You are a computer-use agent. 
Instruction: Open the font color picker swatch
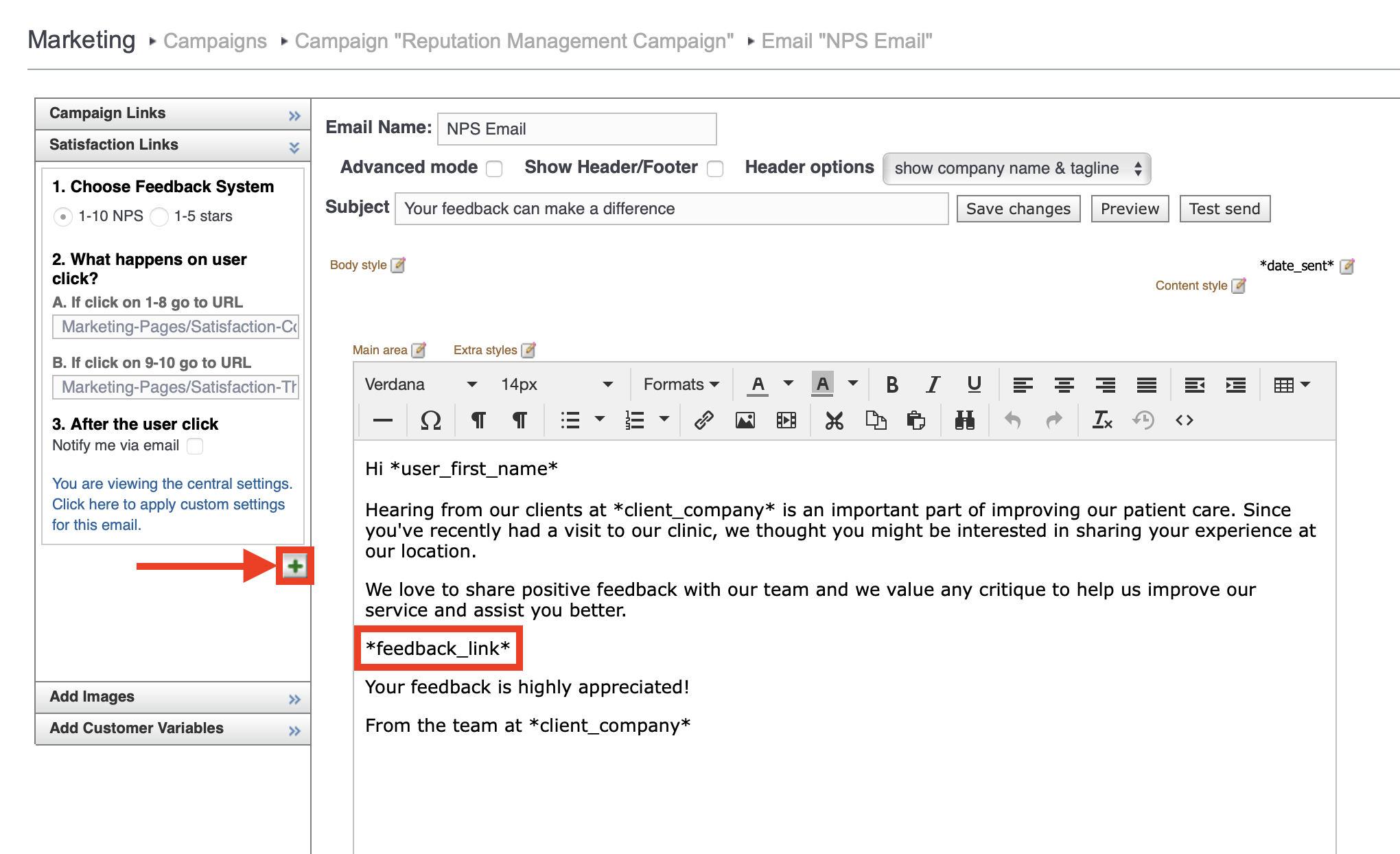tap(757, 384)
